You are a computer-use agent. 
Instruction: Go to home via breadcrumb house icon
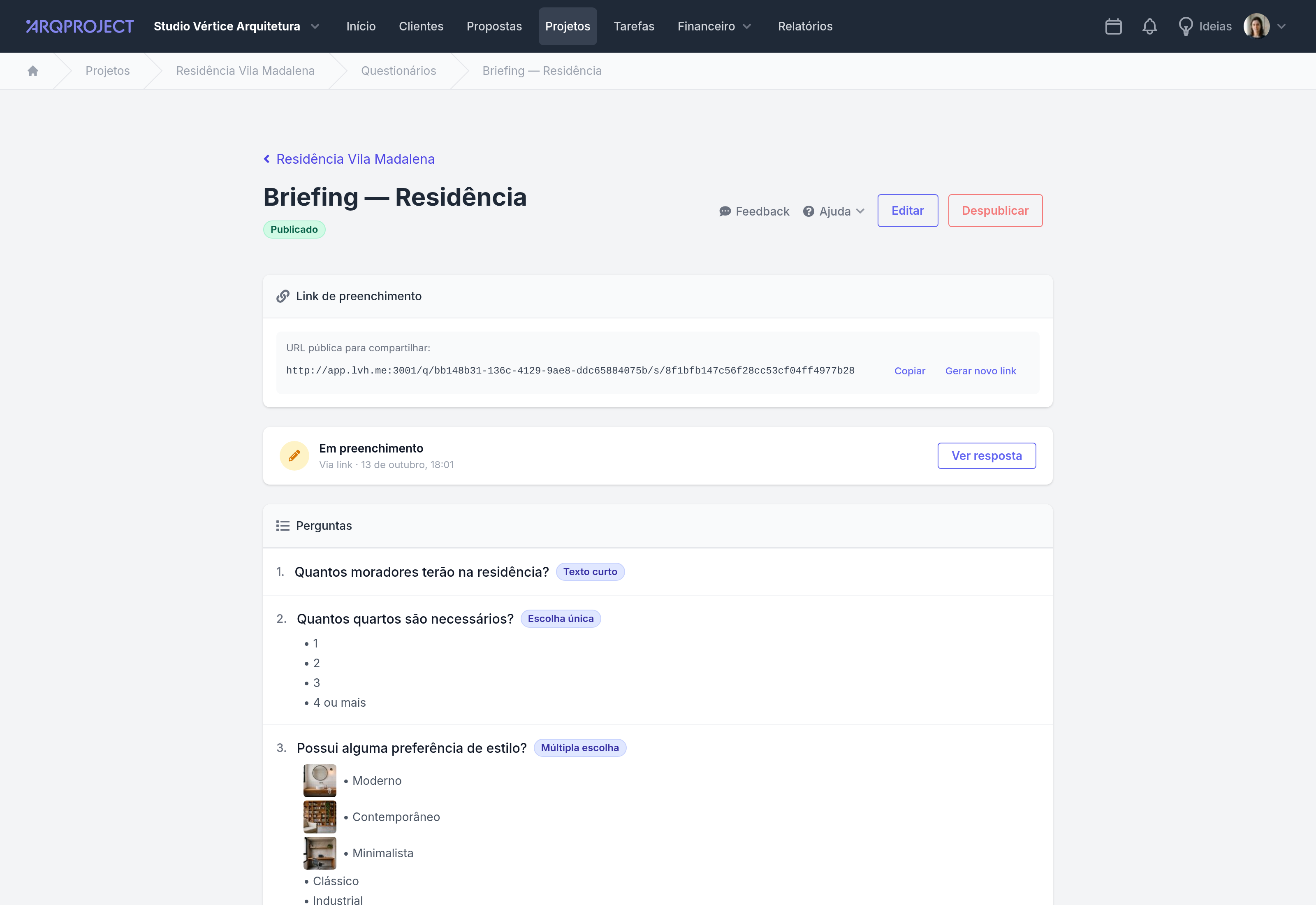(33, 71)
